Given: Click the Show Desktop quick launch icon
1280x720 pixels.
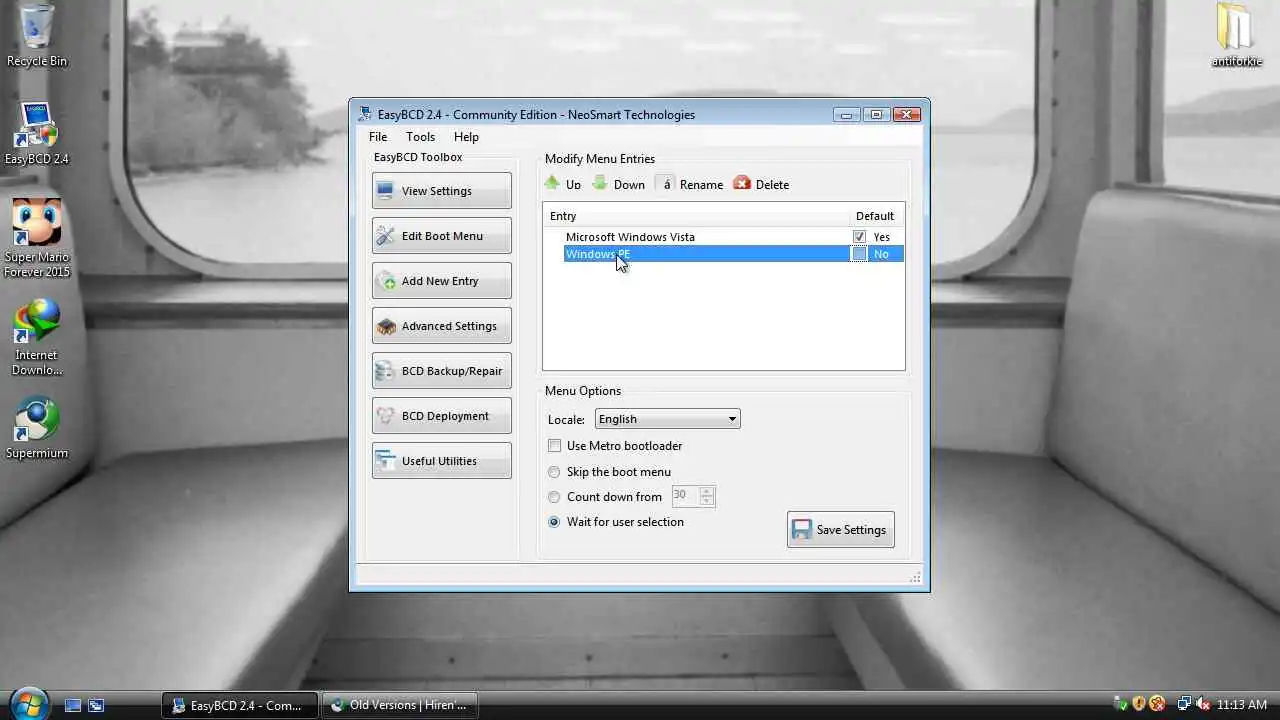Looking at the screenshot, I should pos(73,705).
